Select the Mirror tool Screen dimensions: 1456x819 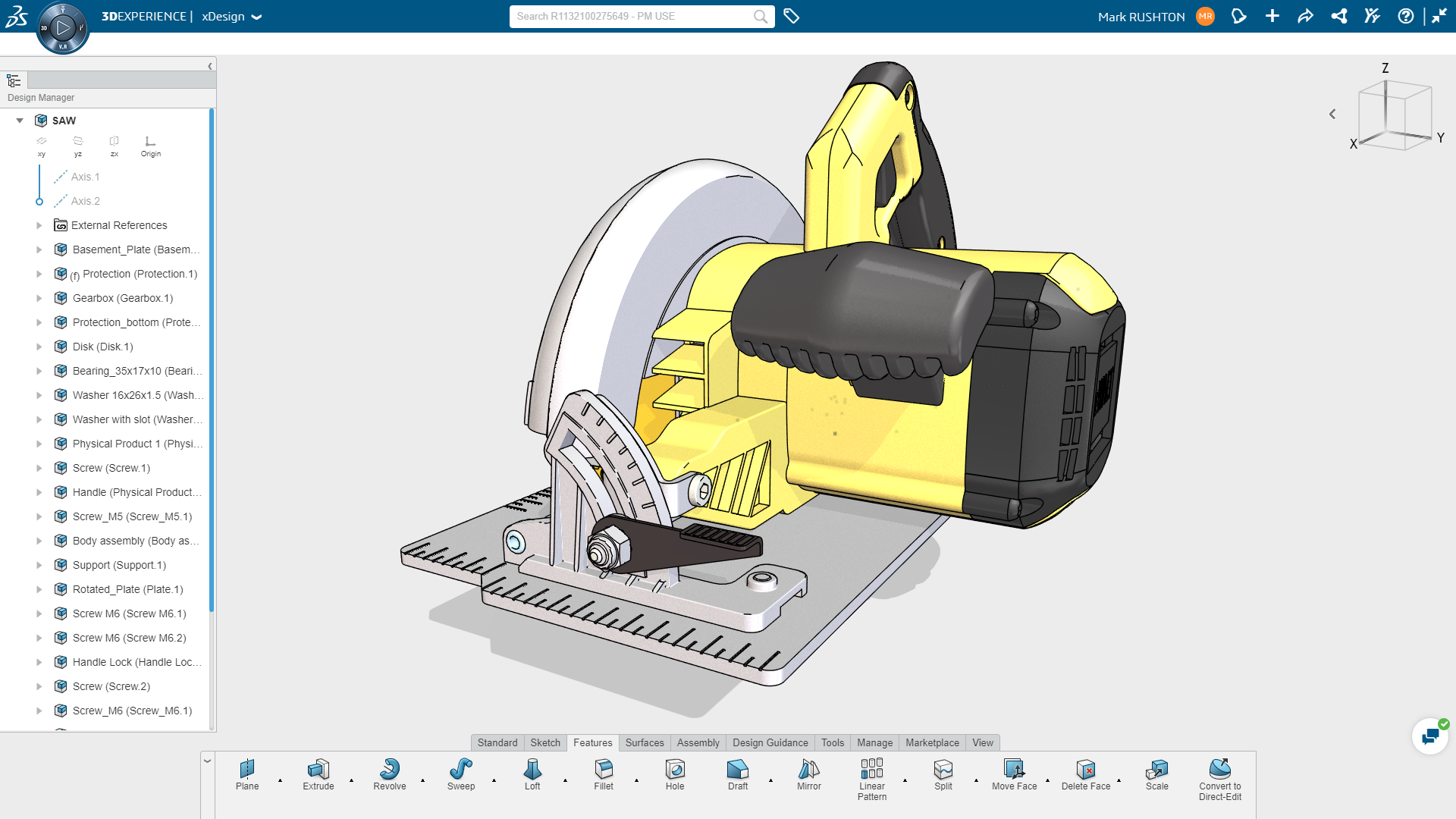pos(808,773)
